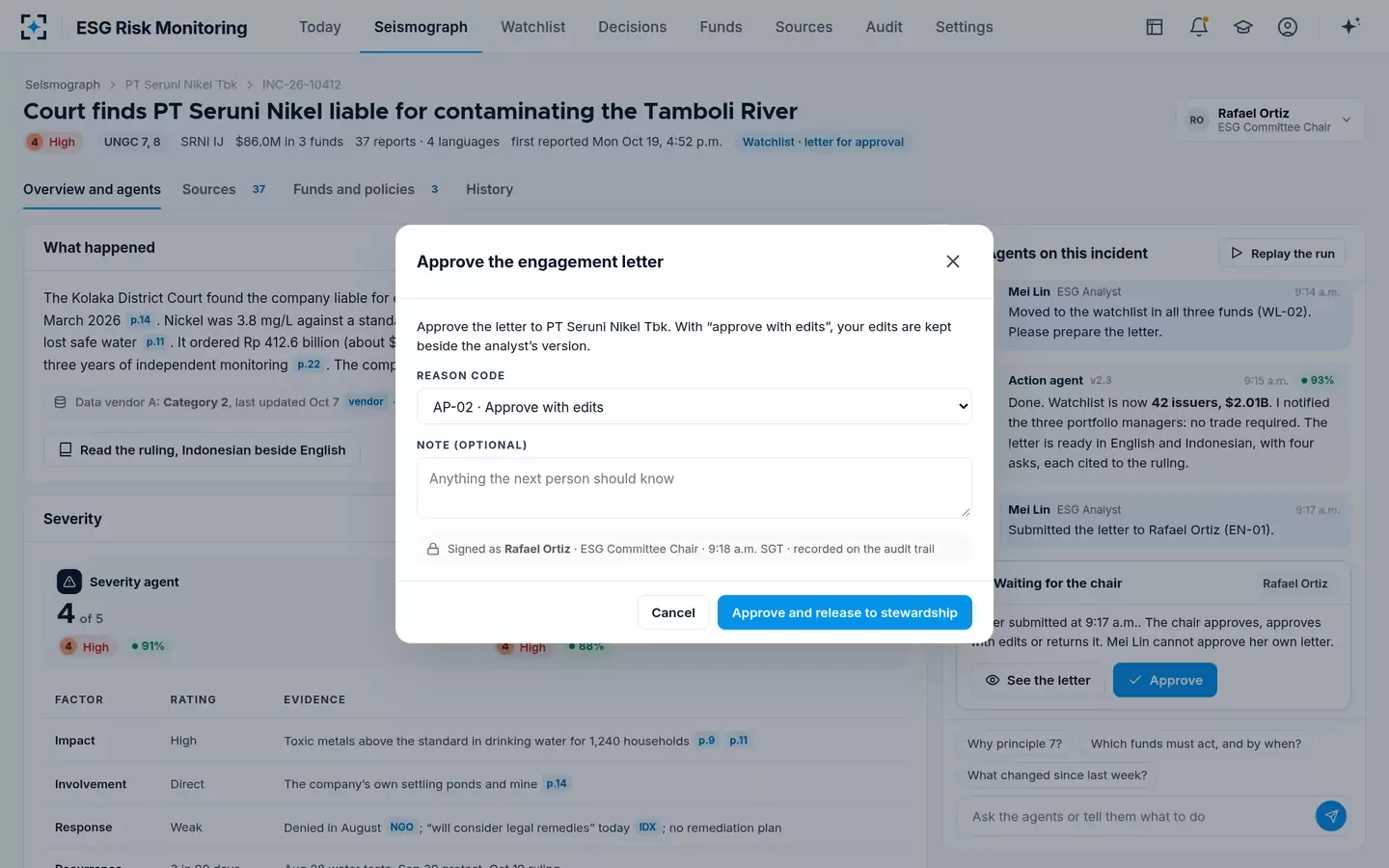
Task: Click Replay the run button
Action: click(x=1282, y=254)
